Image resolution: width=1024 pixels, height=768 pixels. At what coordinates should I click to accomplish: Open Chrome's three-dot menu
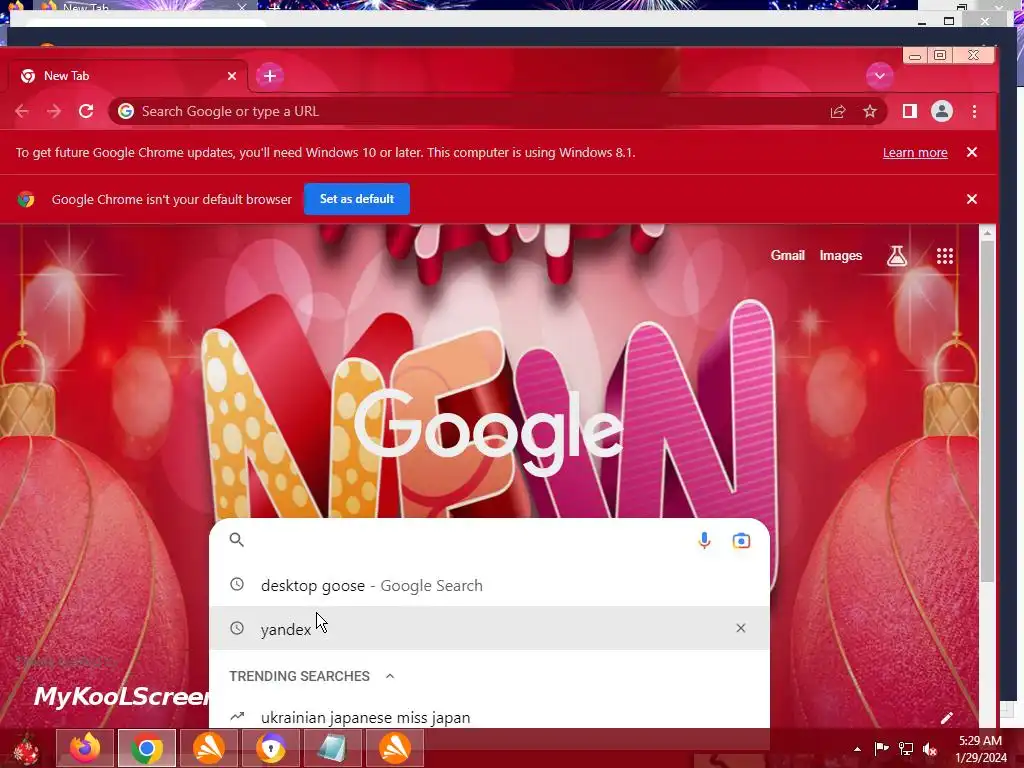pyautogui.click(x=974, y=112)
